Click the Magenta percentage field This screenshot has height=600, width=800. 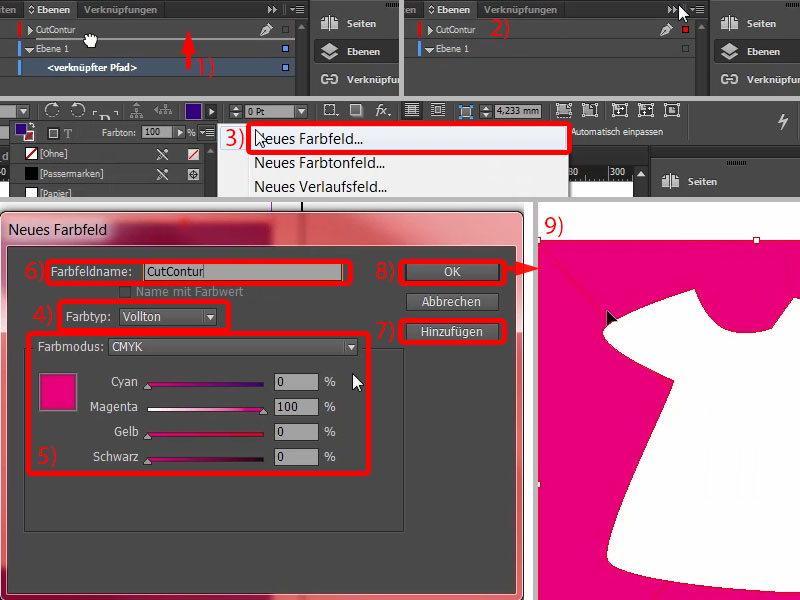[x=296, y=407]
